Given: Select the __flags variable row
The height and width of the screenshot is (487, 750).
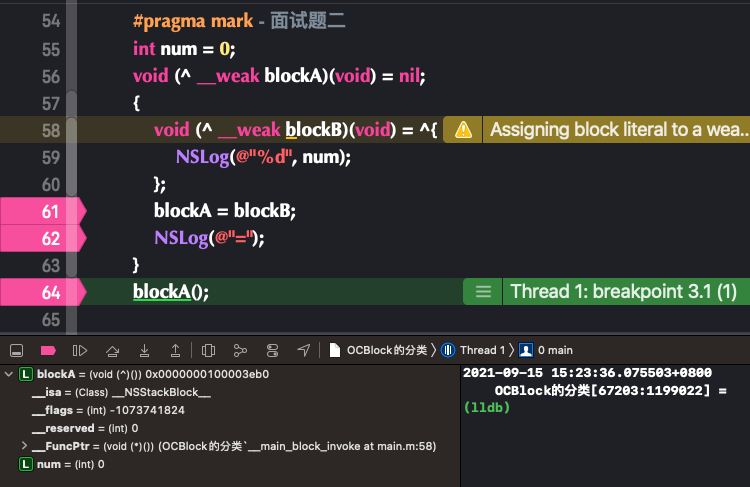Looking at the screenshot, I should (x=230, y=410).
